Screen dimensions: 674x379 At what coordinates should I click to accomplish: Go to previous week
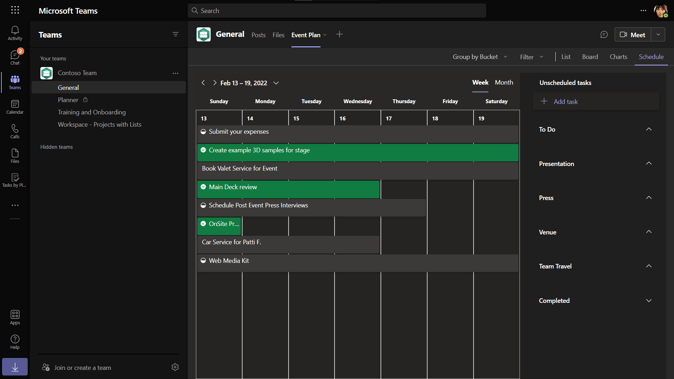tap(203, 83)
